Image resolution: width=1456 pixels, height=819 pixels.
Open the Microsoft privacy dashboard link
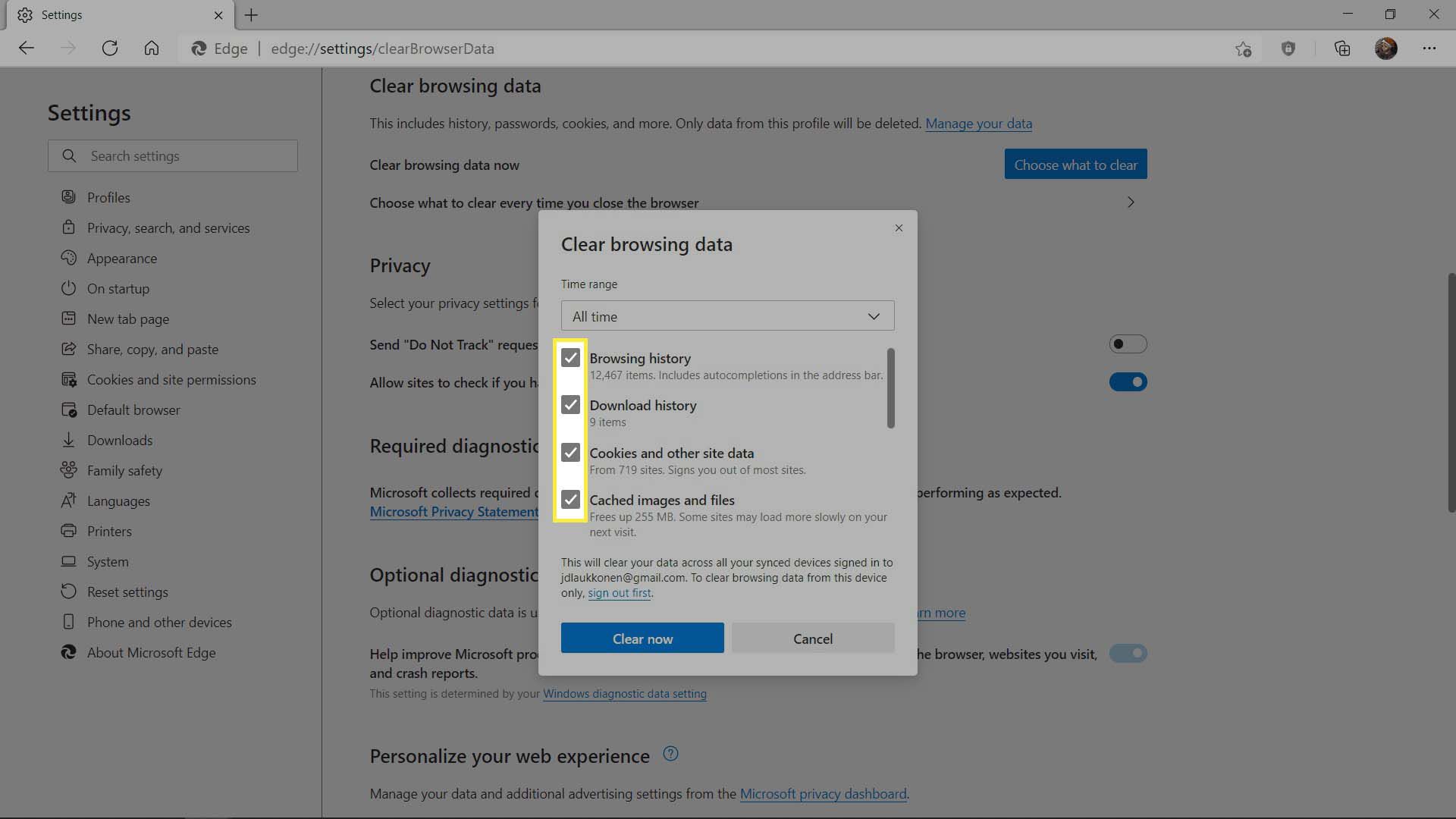[x=823, y=794]
